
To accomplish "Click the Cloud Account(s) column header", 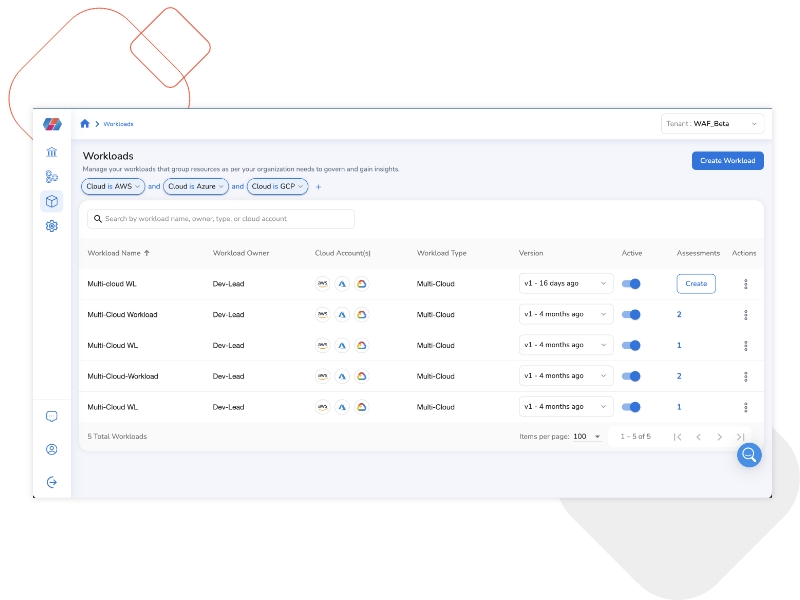I will pos(343,253).
